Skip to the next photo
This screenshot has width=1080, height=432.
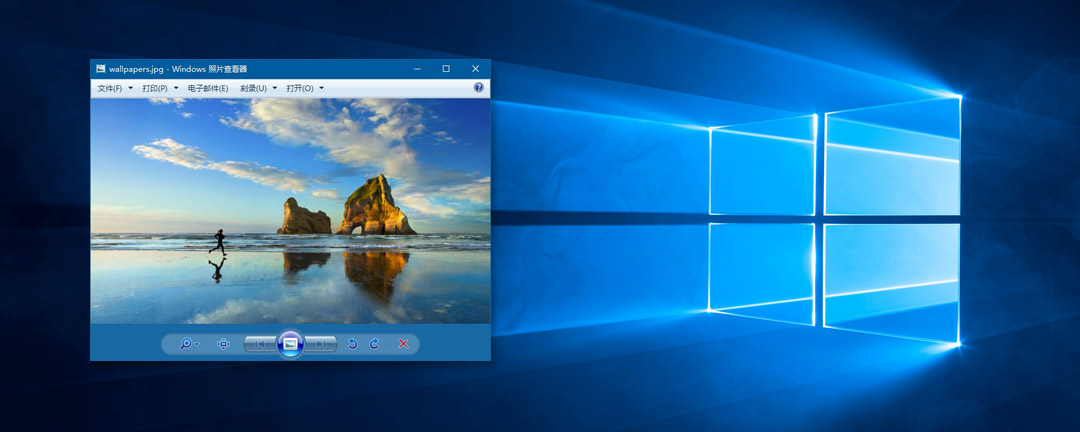pyautogui.click(x=321, y=344)
